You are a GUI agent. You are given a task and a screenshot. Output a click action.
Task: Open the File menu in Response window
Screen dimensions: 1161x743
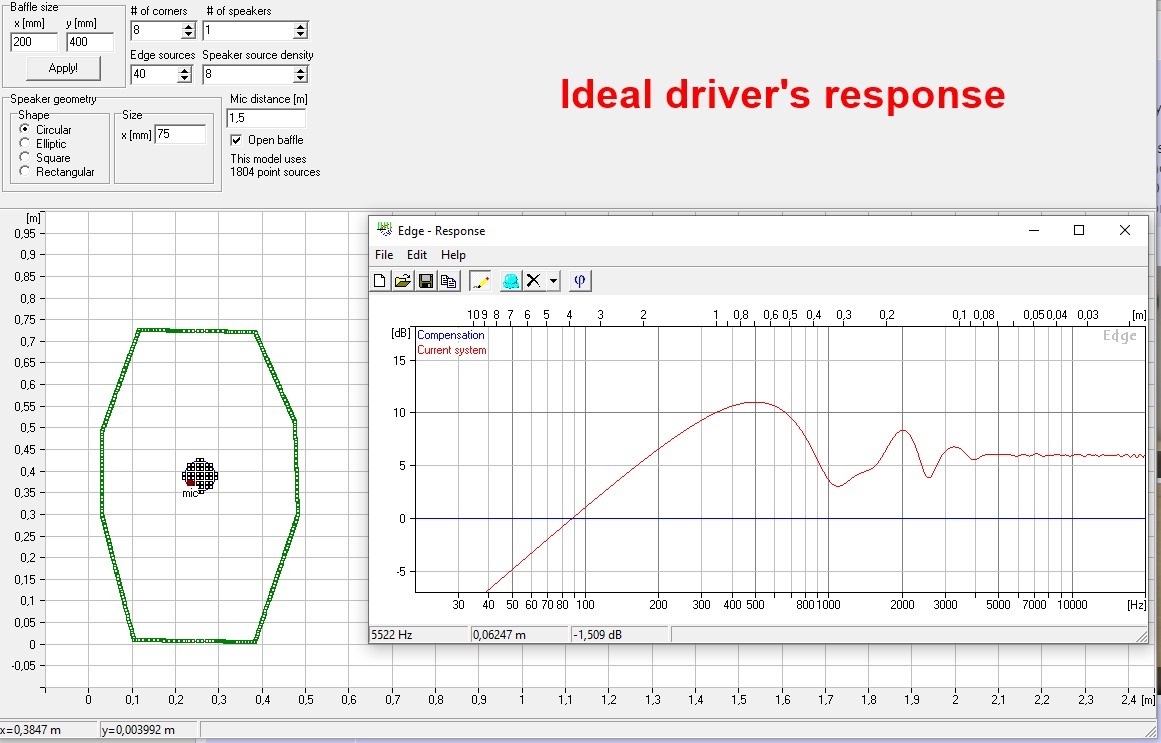[x=384, y=255]
